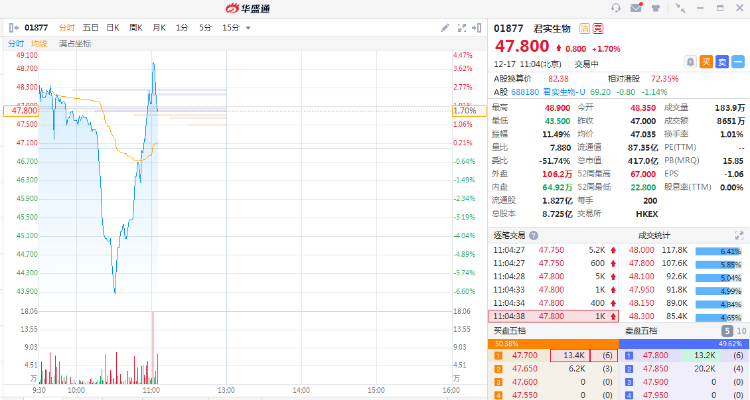Click the 52周最高 value 67.000
This screenshot has height=400, width=750.
(x=643, y=174)
